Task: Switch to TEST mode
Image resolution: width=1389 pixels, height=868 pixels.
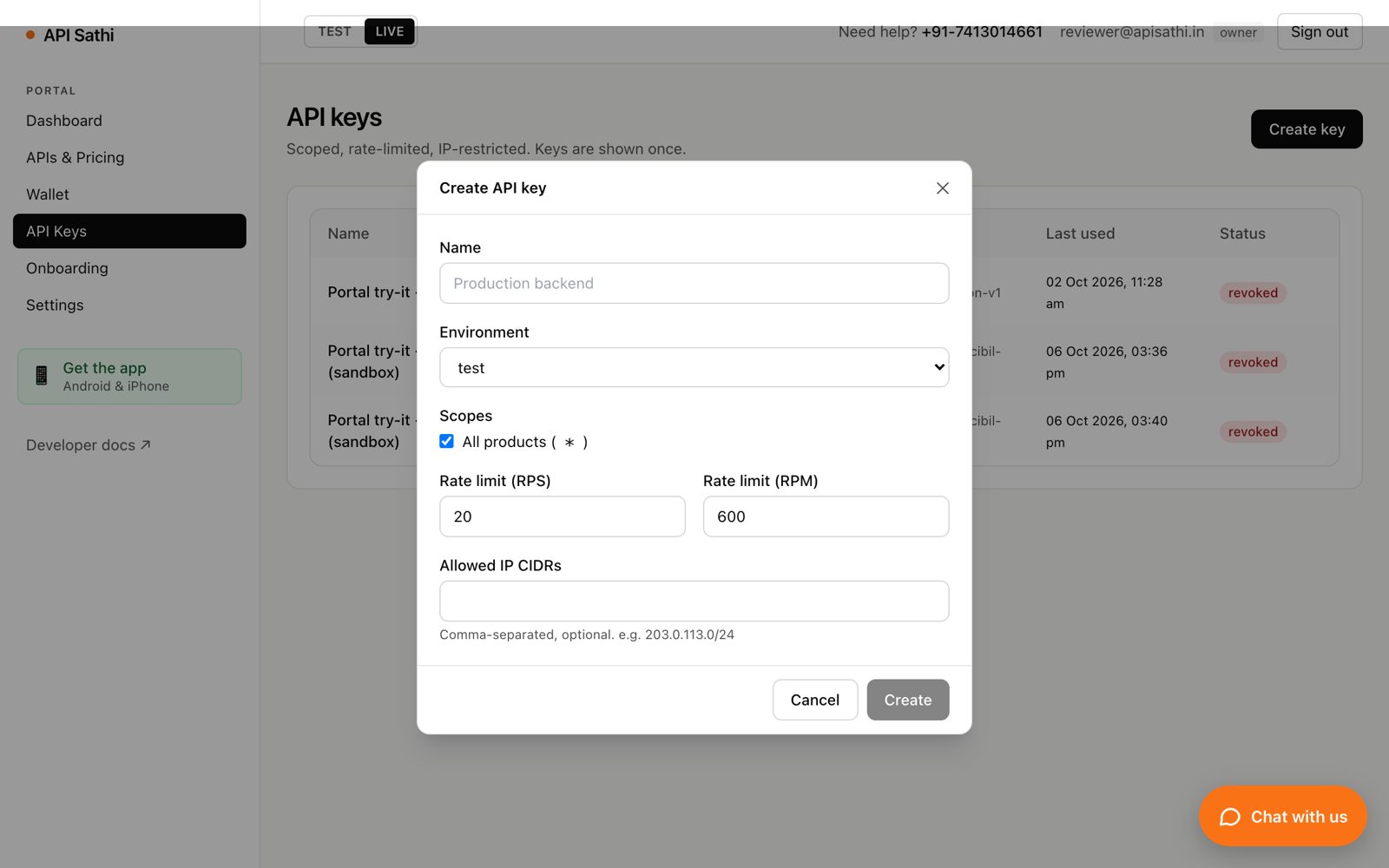Action: 334,31
